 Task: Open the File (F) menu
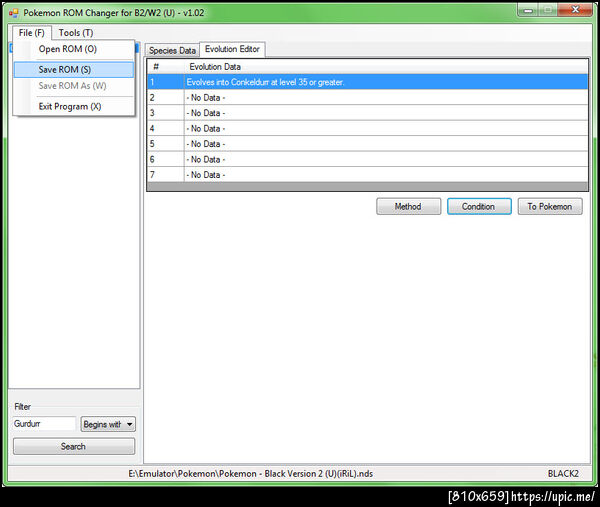[x=31, y=33]
